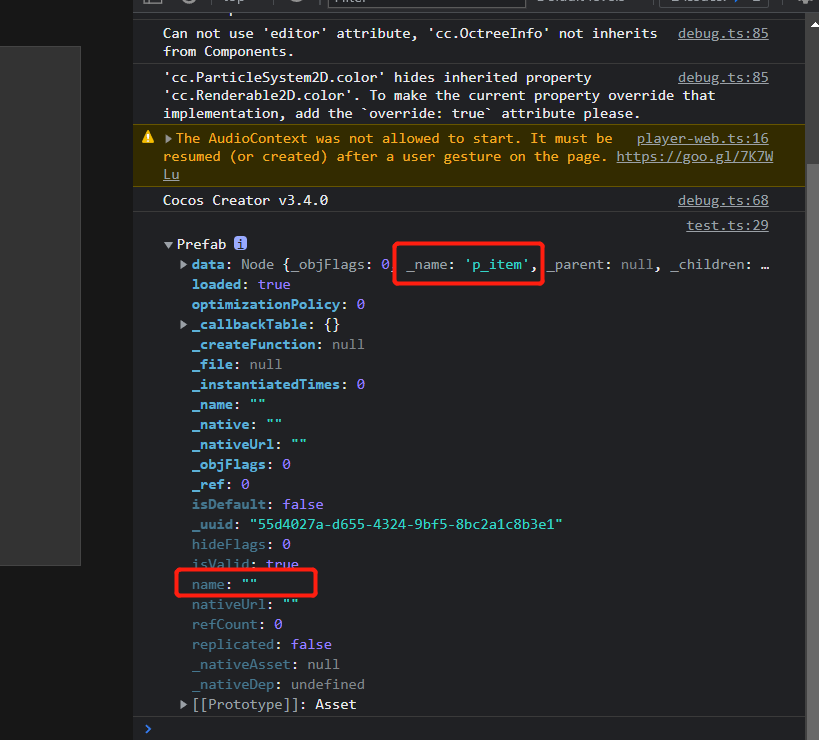This screenshot has height=740, width=819.
Task: Select the '_nativeDep: undefined' row
Action: coord(278,685)
